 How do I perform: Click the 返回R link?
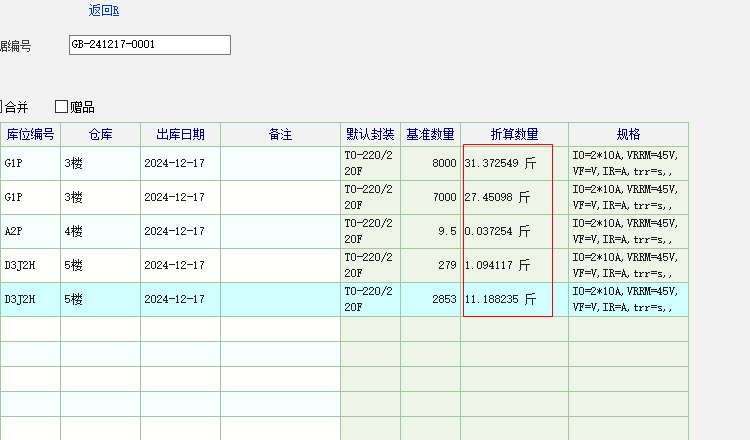point(104,11)
